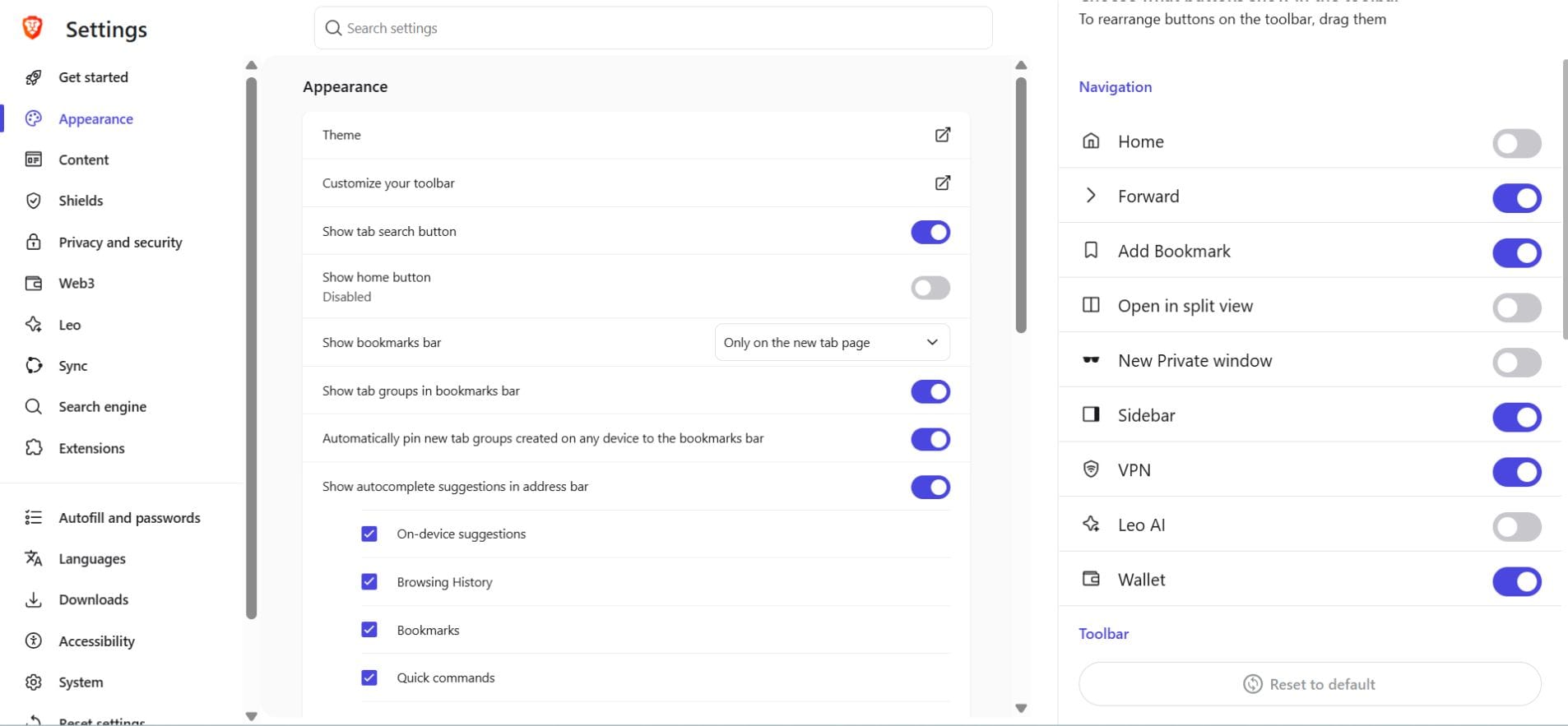Enable the Leo AI toolbar toggle

[1517, 527]
